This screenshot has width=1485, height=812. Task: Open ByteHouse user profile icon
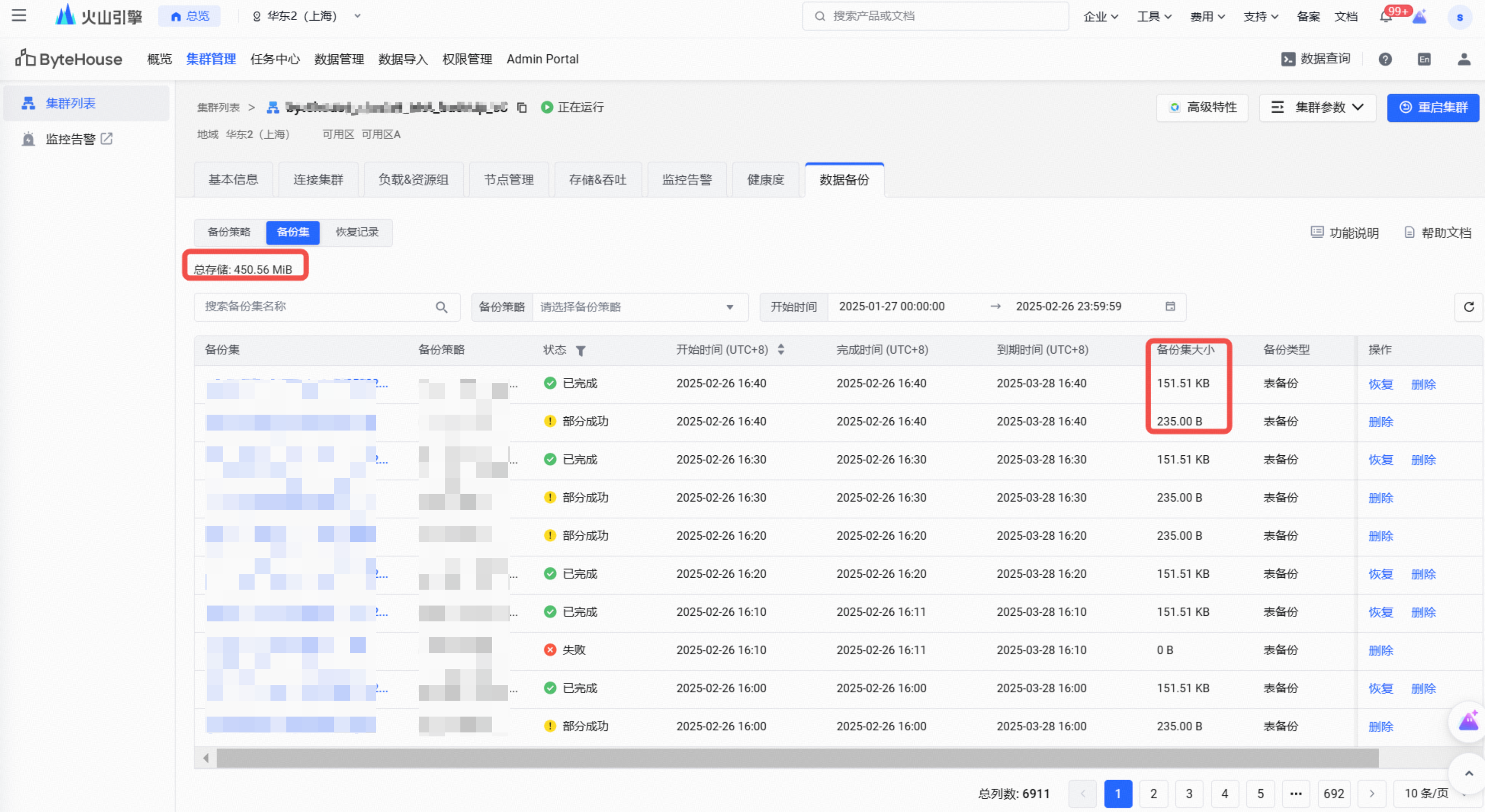(1464, 59)
